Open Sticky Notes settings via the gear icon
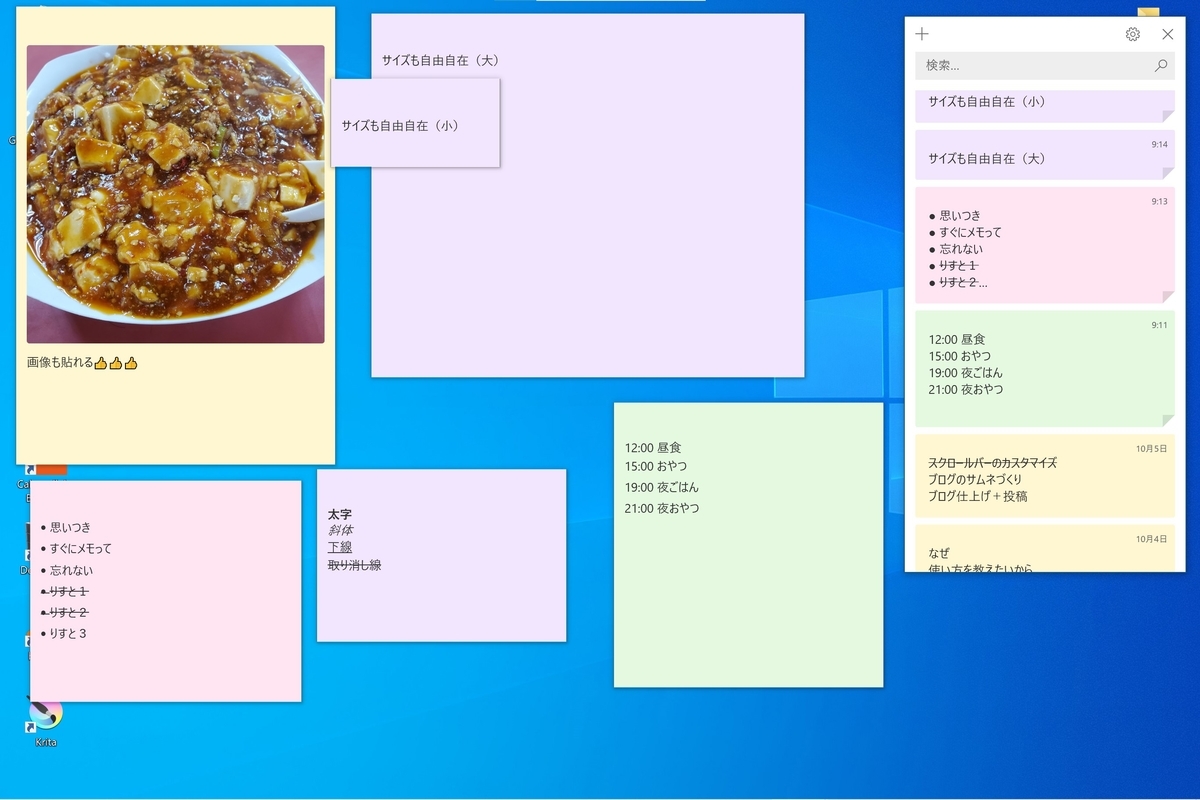This screenshot has height=800, width=1200. (x=1132, y=33)
